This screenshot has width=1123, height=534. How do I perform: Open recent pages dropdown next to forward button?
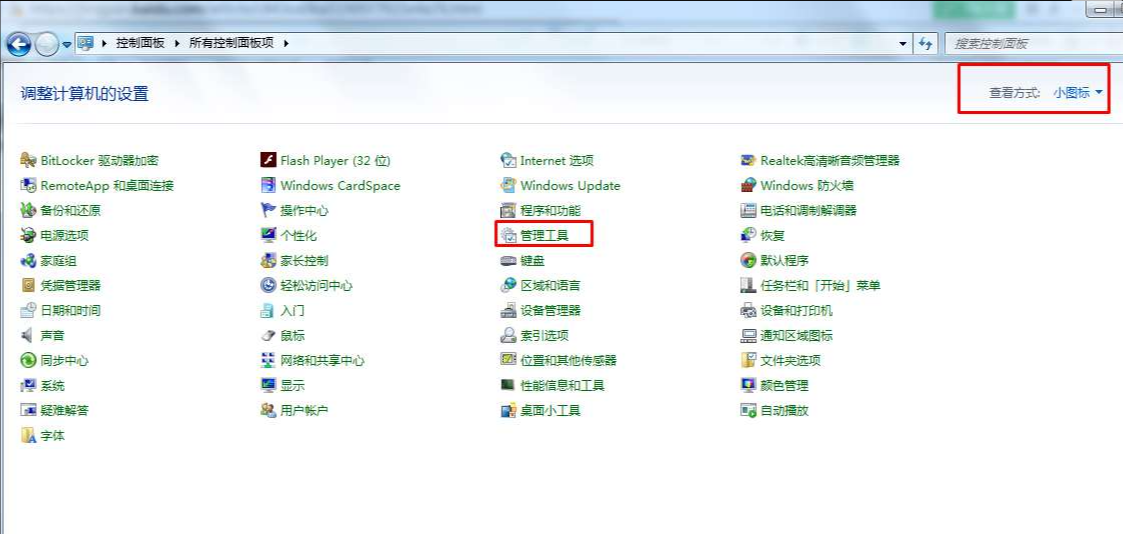67,44
